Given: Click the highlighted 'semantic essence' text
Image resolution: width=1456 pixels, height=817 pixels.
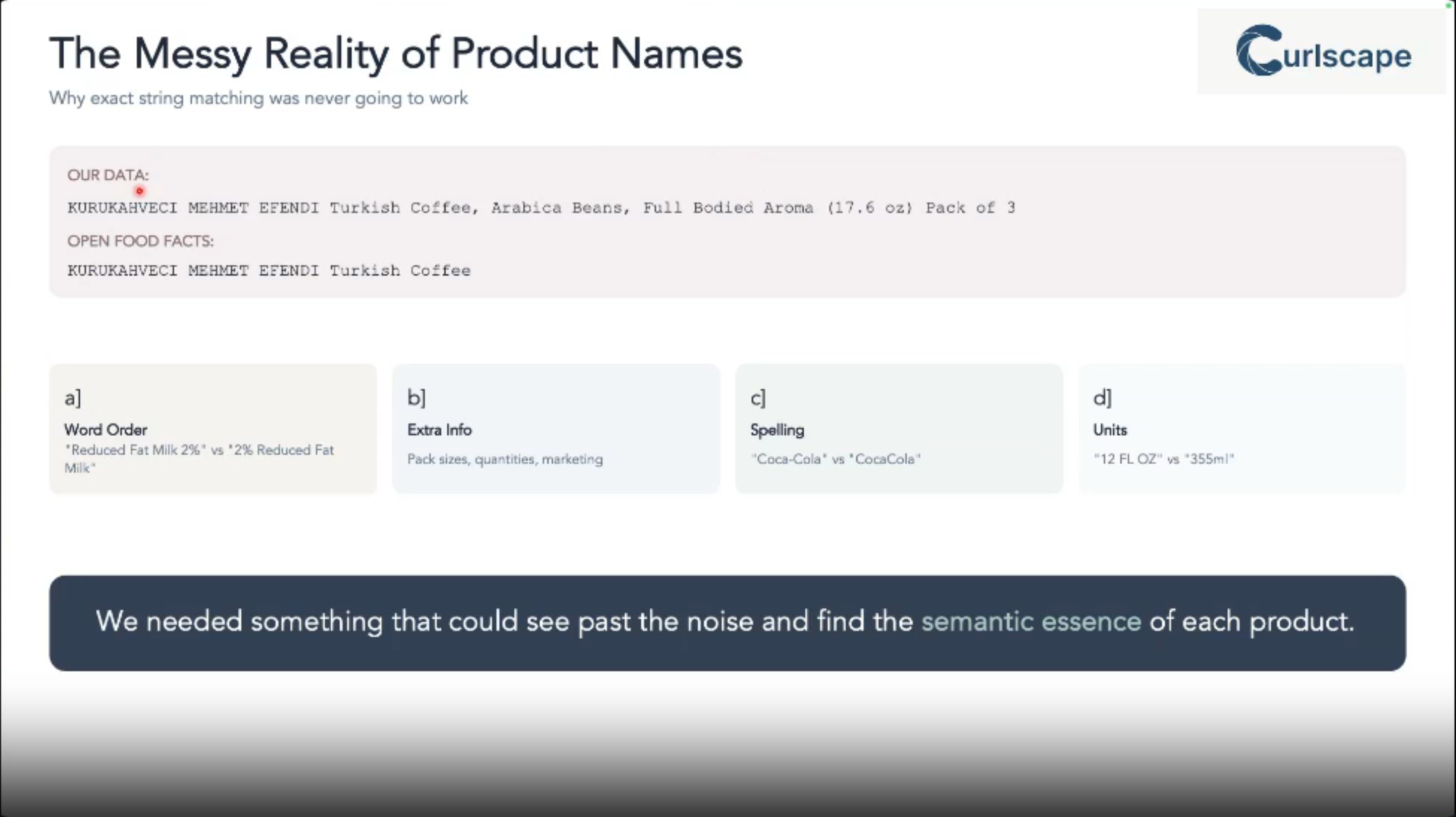Looking at the screenshot, I should pyautogui.click(x=1031, y=621).
